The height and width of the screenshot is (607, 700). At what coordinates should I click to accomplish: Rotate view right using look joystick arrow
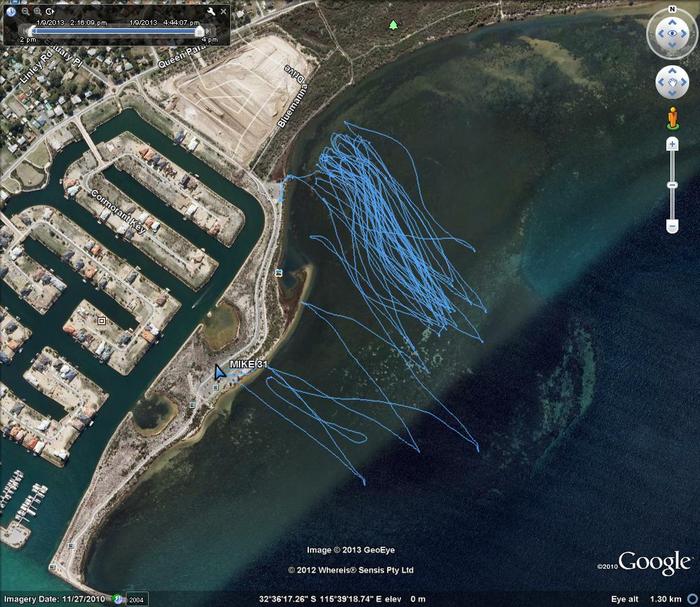[686, 35]
